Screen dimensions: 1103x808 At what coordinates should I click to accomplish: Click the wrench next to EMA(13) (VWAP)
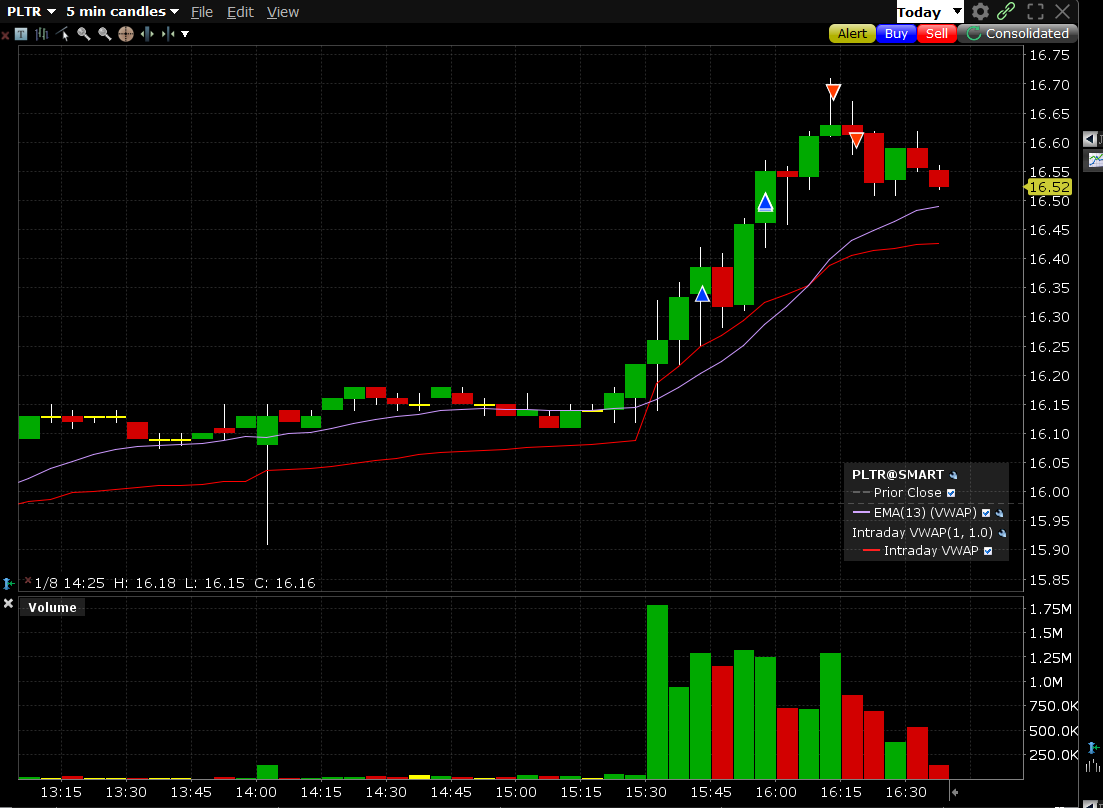point(999,513)
